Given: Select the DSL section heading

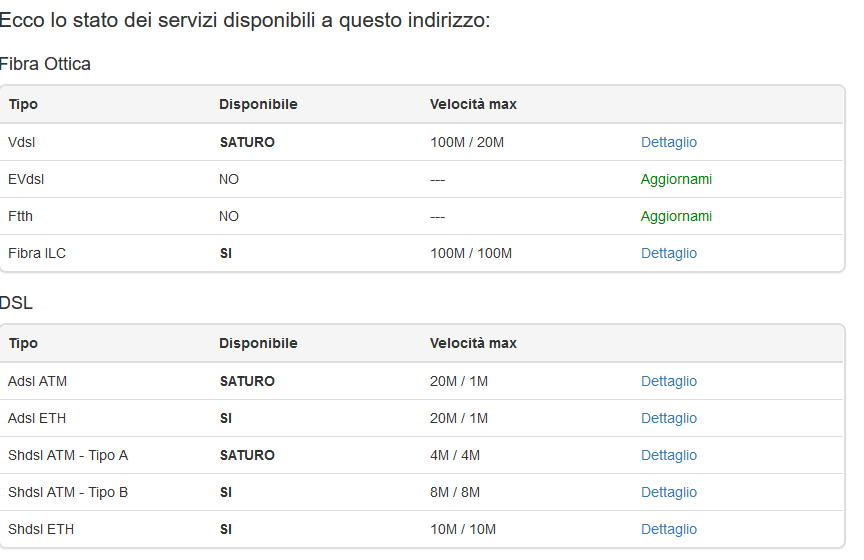Looking at the screenshot, I should click(16, 303).
